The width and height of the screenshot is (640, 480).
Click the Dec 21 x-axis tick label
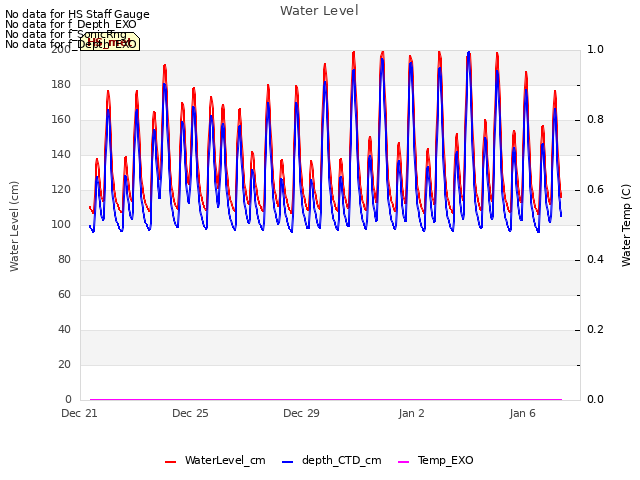79,413
